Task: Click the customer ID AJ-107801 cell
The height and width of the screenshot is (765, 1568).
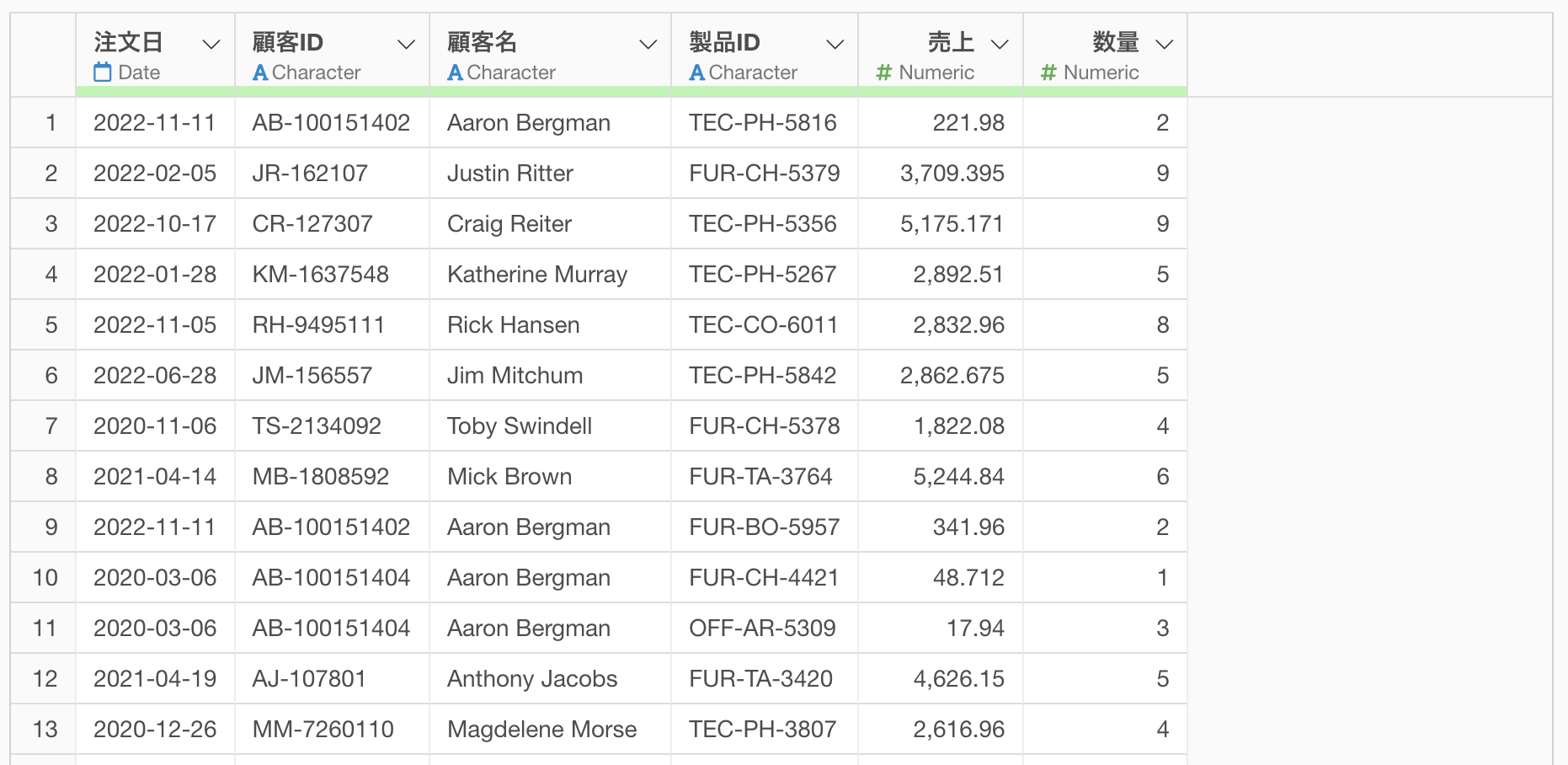Action: (x=309, y=679)
